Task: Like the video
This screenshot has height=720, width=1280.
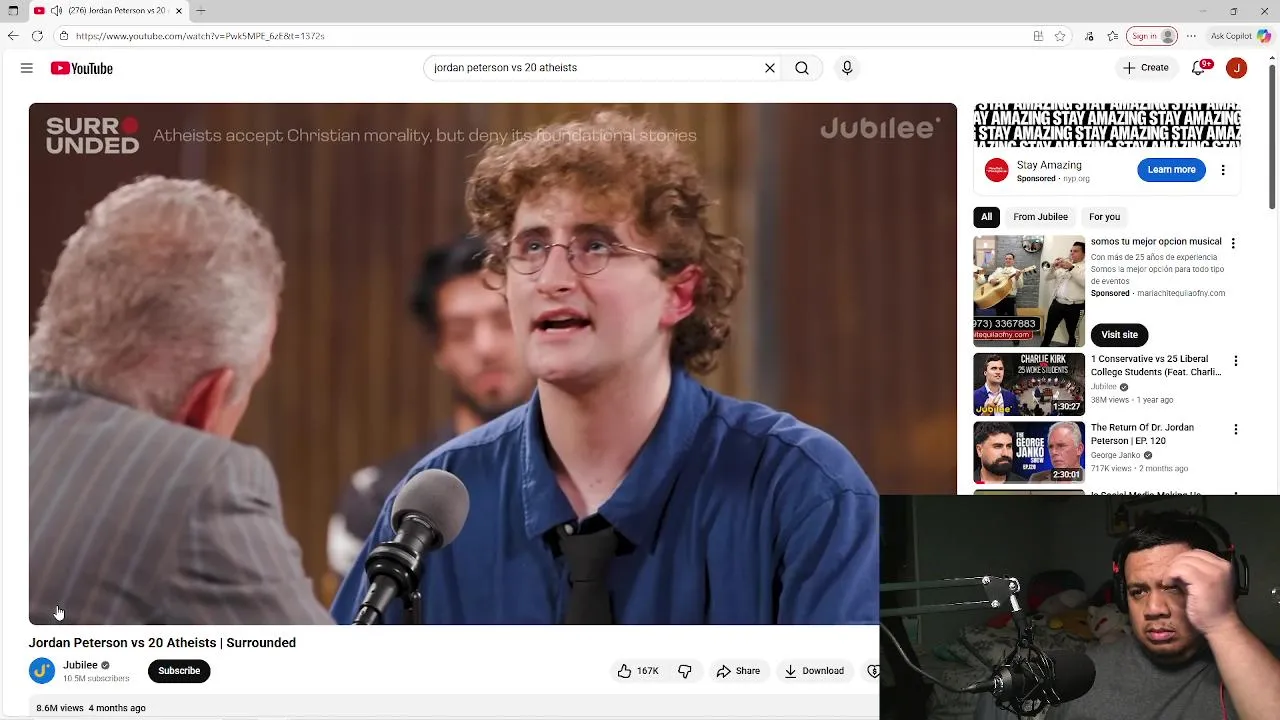Action: coord(638,671)
